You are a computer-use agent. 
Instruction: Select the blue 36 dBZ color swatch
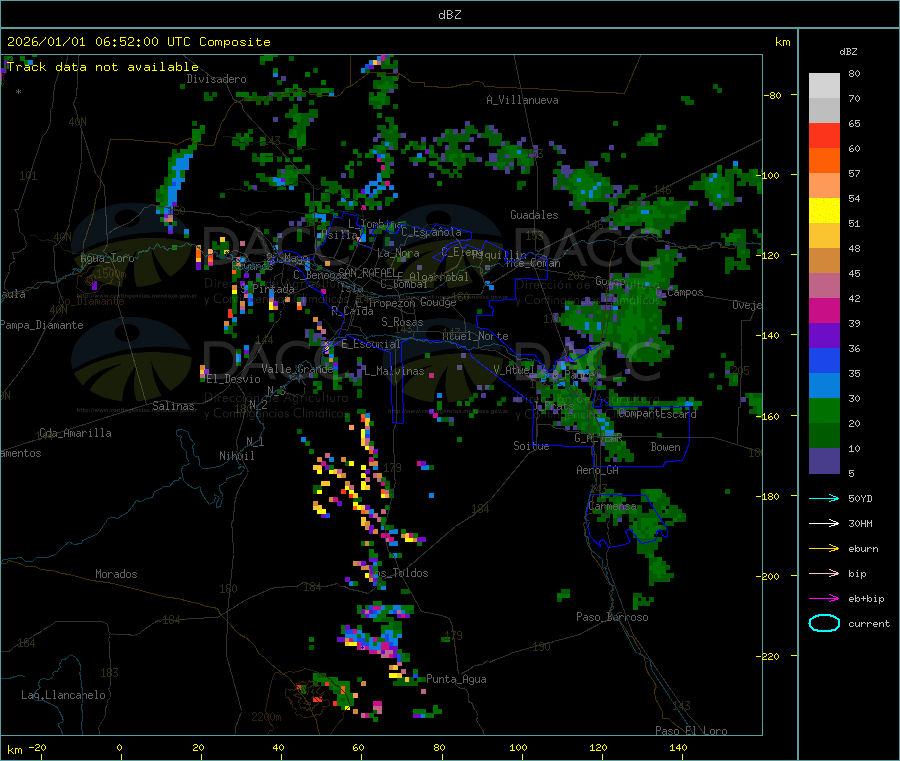(824, 360)
